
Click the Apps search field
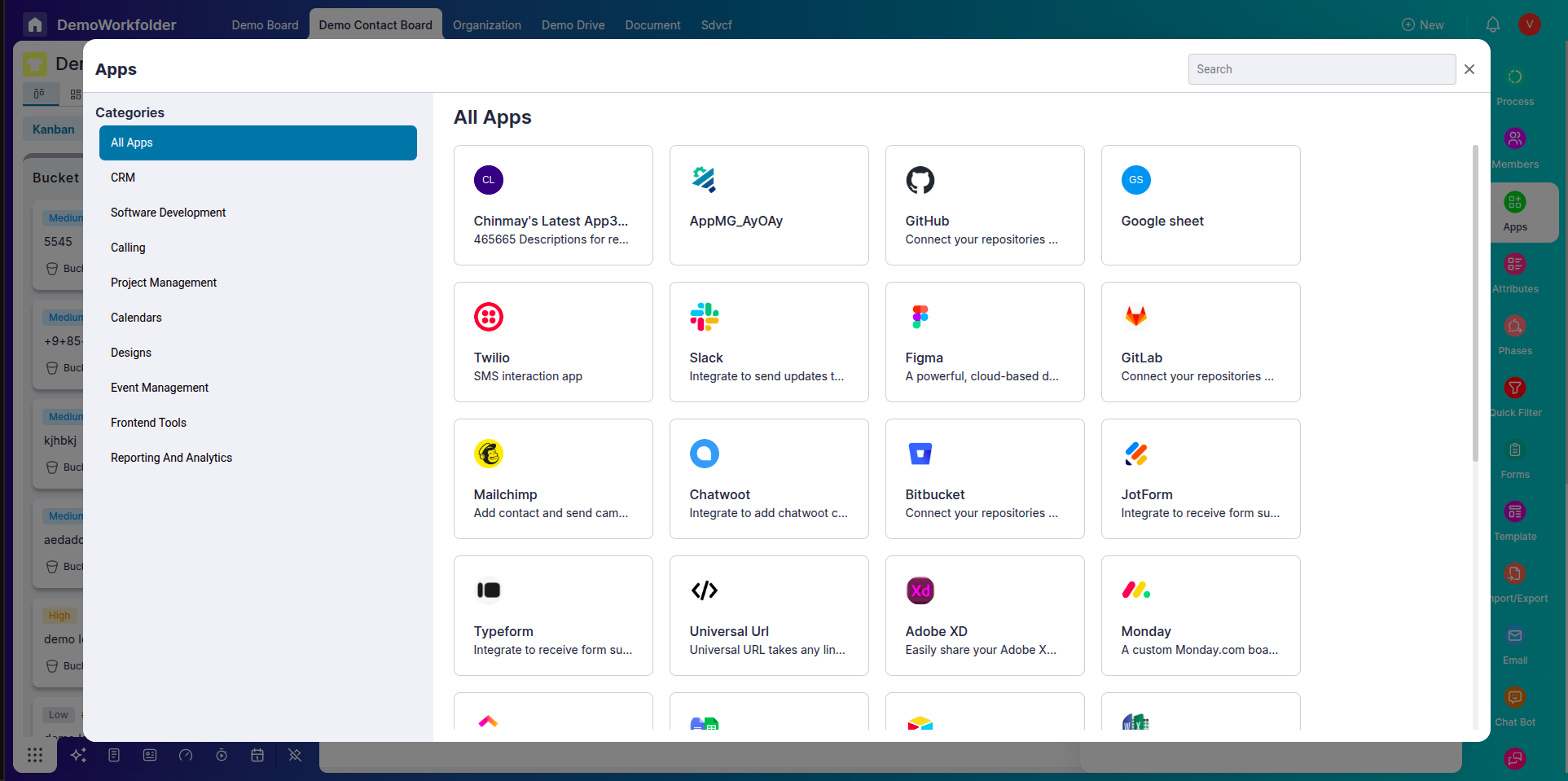pyautogui.click(x=1322, y=69)
